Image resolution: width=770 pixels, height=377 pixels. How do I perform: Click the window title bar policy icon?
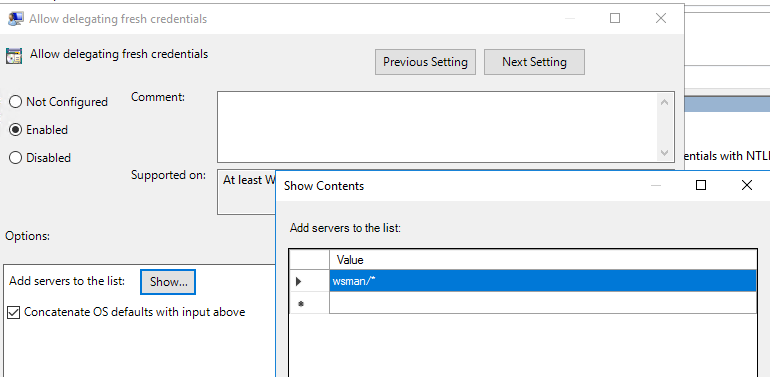click(15, 19)
